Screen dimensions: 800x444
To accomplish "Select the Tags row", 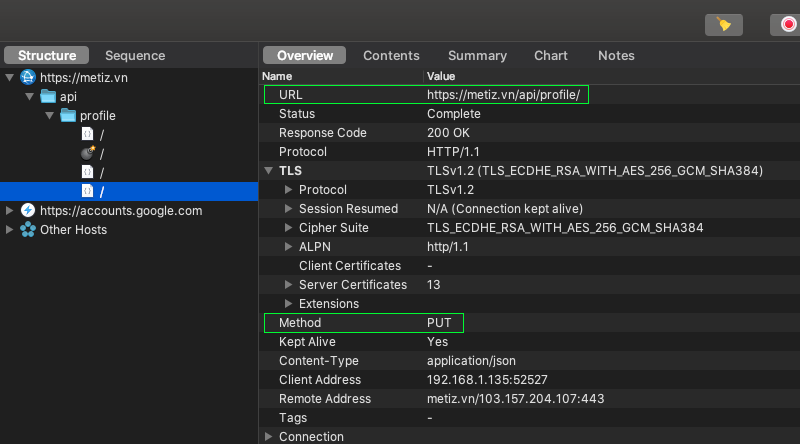I will pos(530,417).
